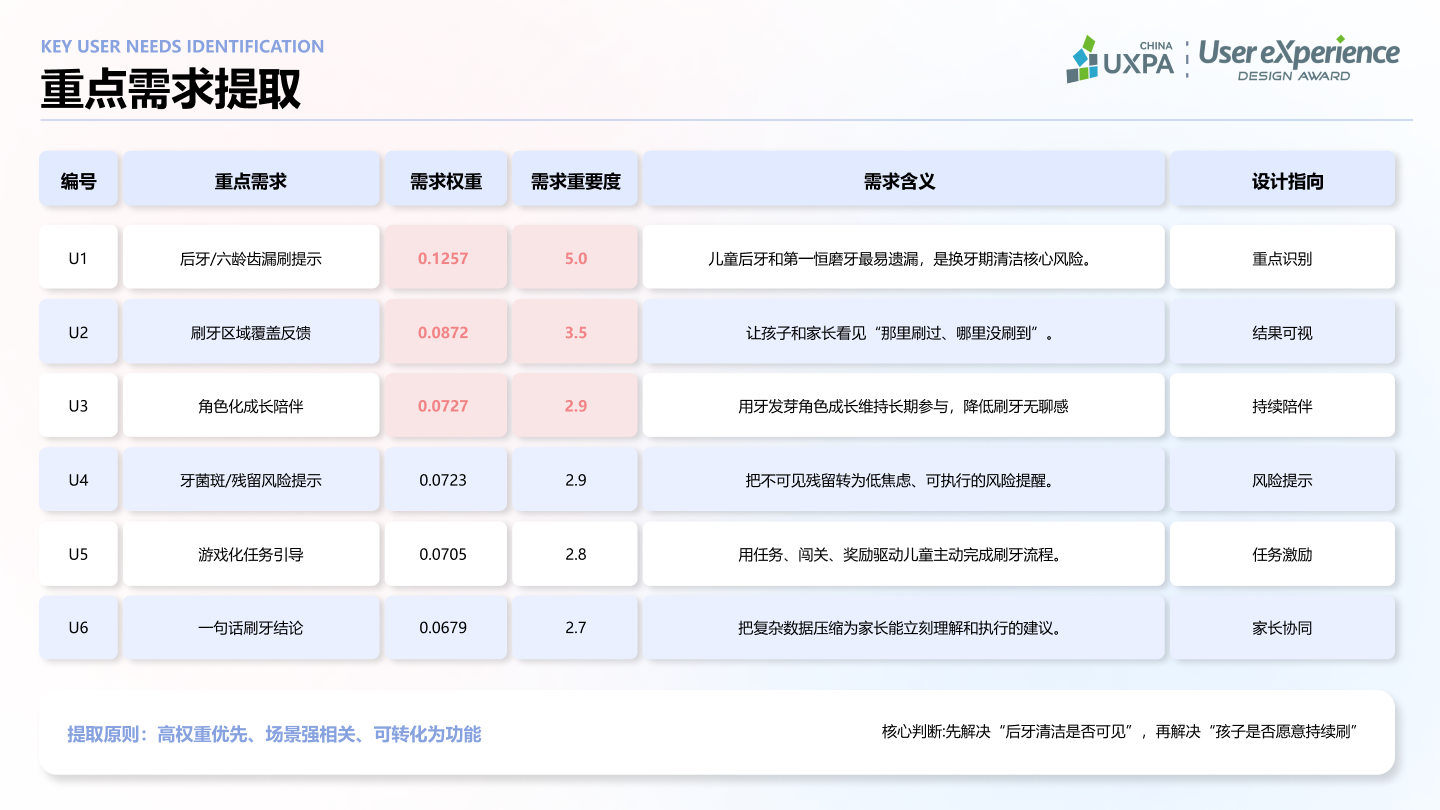Select the cell 一句话刷牙结论
The width and height of the screenshot is (1440, 810).
(251, 628)
